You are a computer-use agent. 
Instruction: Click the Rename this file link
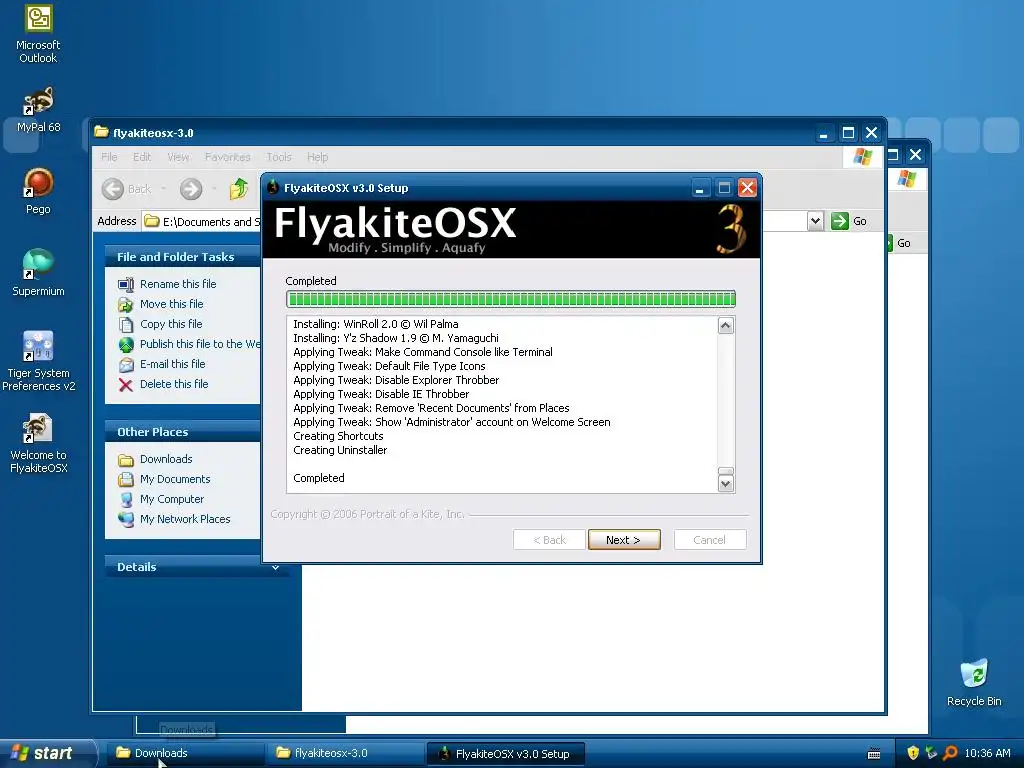(x=178, y=284)
